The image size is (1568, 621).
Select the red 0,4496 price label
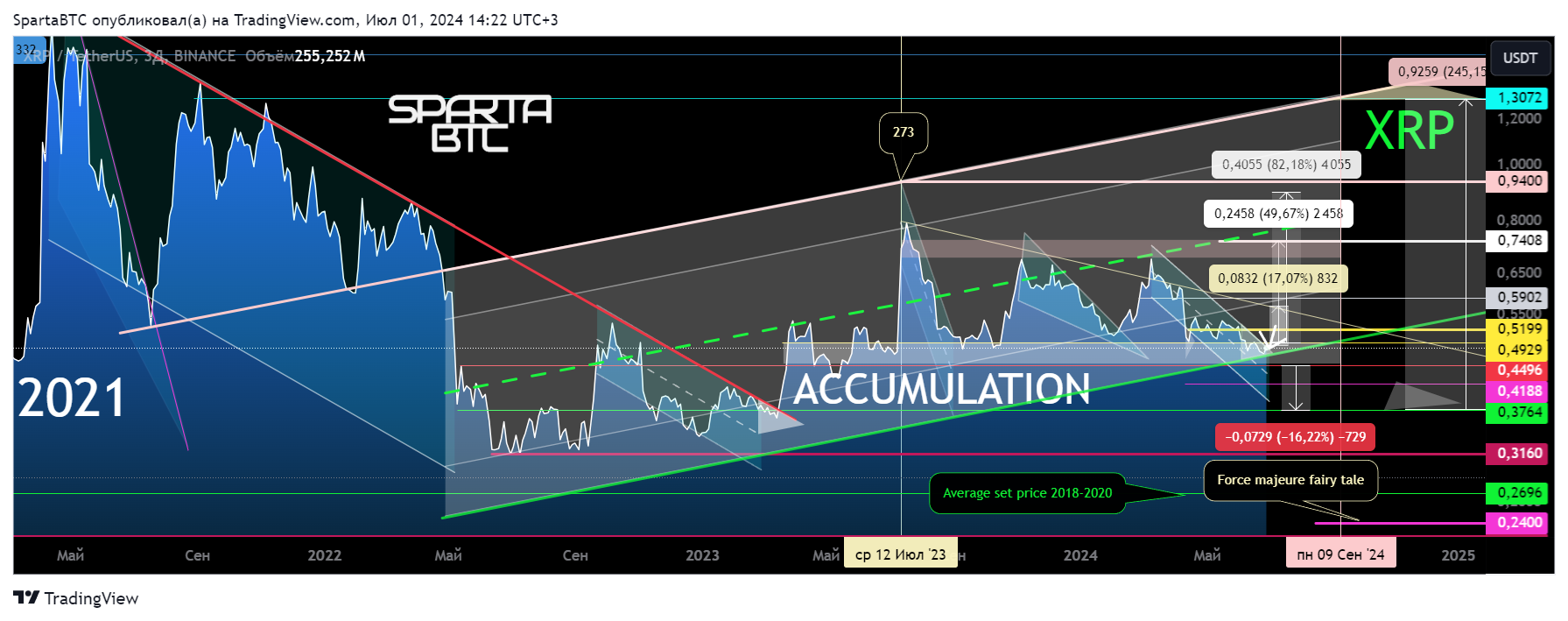click(1517, 370)
